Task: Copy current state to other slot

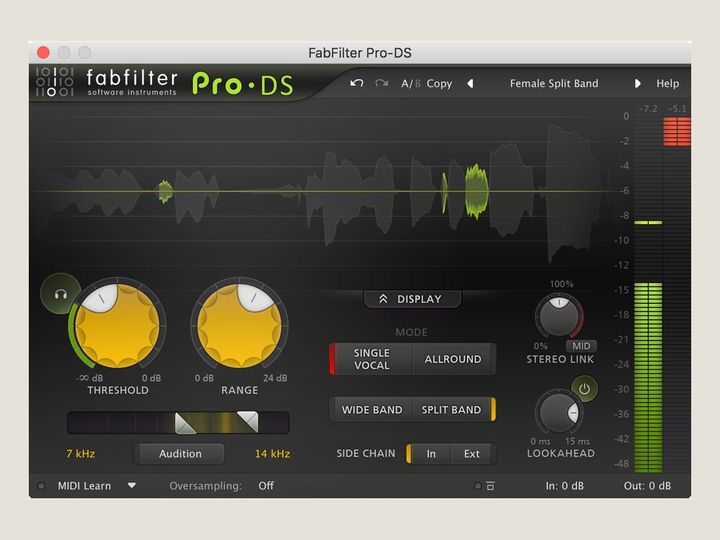Action: [x=439, y=84]
